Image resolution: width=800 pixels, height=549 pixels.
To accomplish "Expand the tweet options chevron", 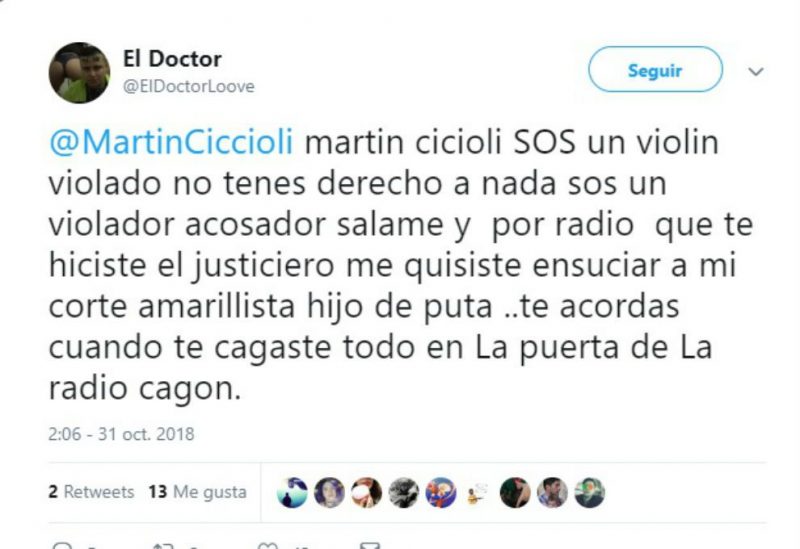I will pos(756,71).
